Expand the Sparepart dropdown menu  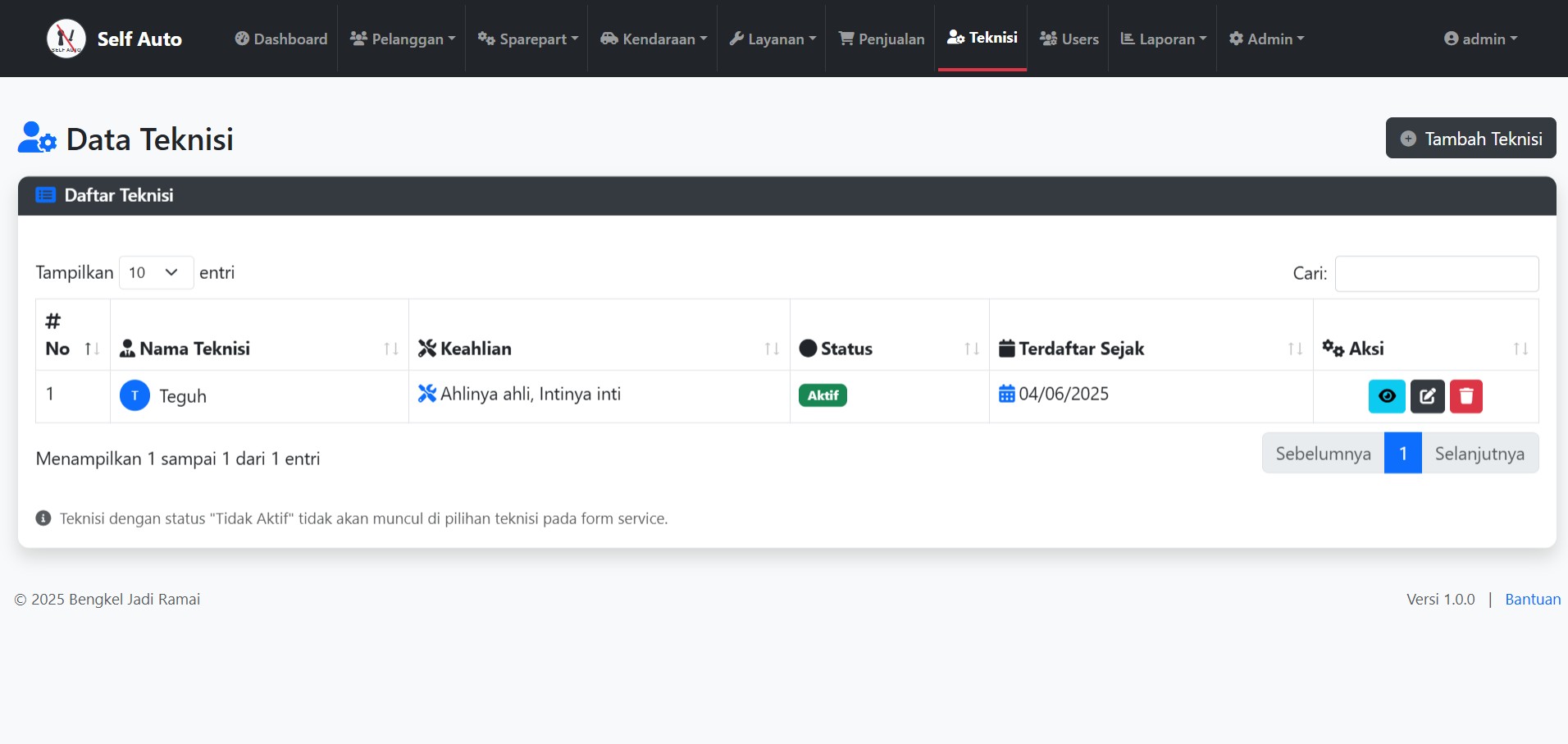tap(527, 39)
